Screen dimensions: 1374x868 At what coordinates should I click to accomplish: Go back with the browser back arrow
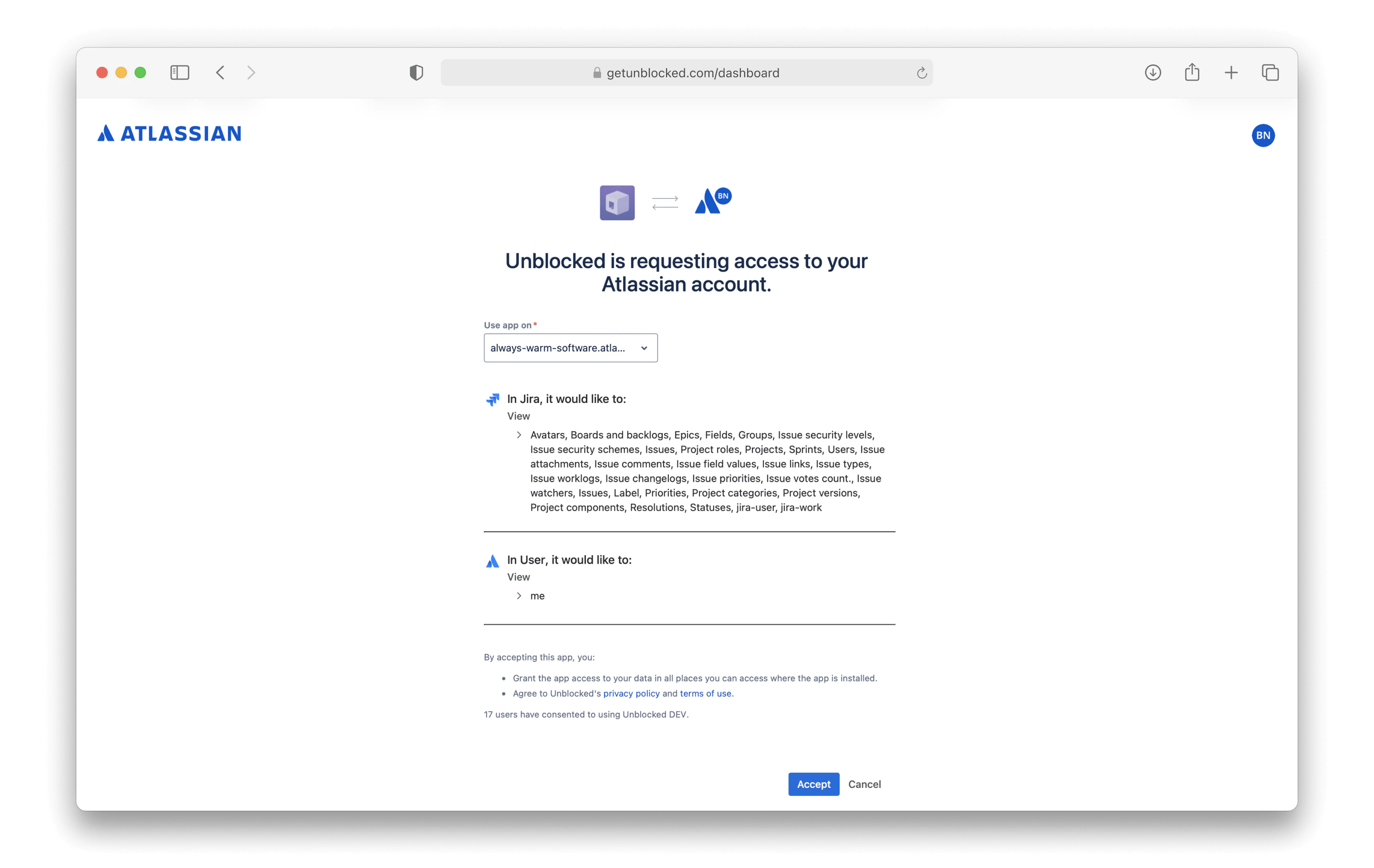pyautogui.click(x=220, y=72)
